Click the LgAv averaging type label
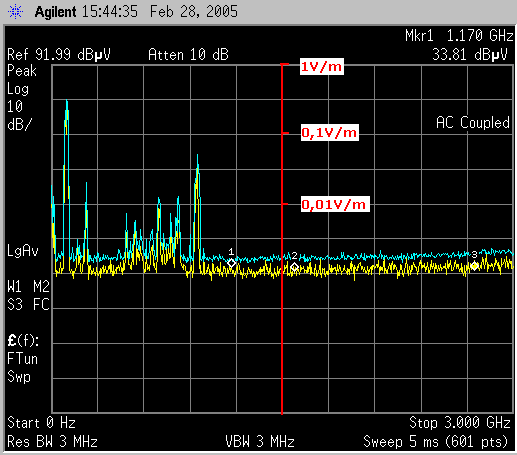The height and width of the screenshot is (455, 517). [23, 250]
